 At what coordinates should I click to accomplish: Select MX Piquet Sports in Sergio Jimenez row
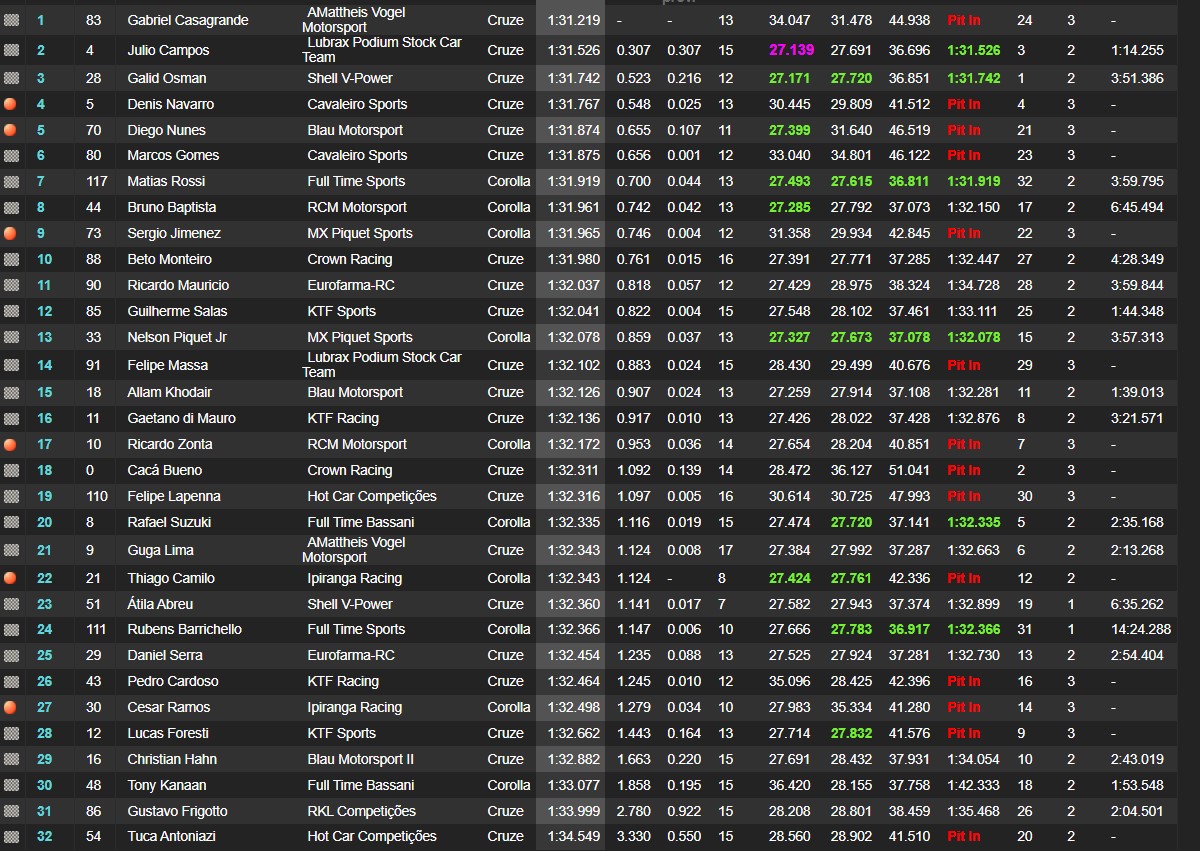coord(360,233)
